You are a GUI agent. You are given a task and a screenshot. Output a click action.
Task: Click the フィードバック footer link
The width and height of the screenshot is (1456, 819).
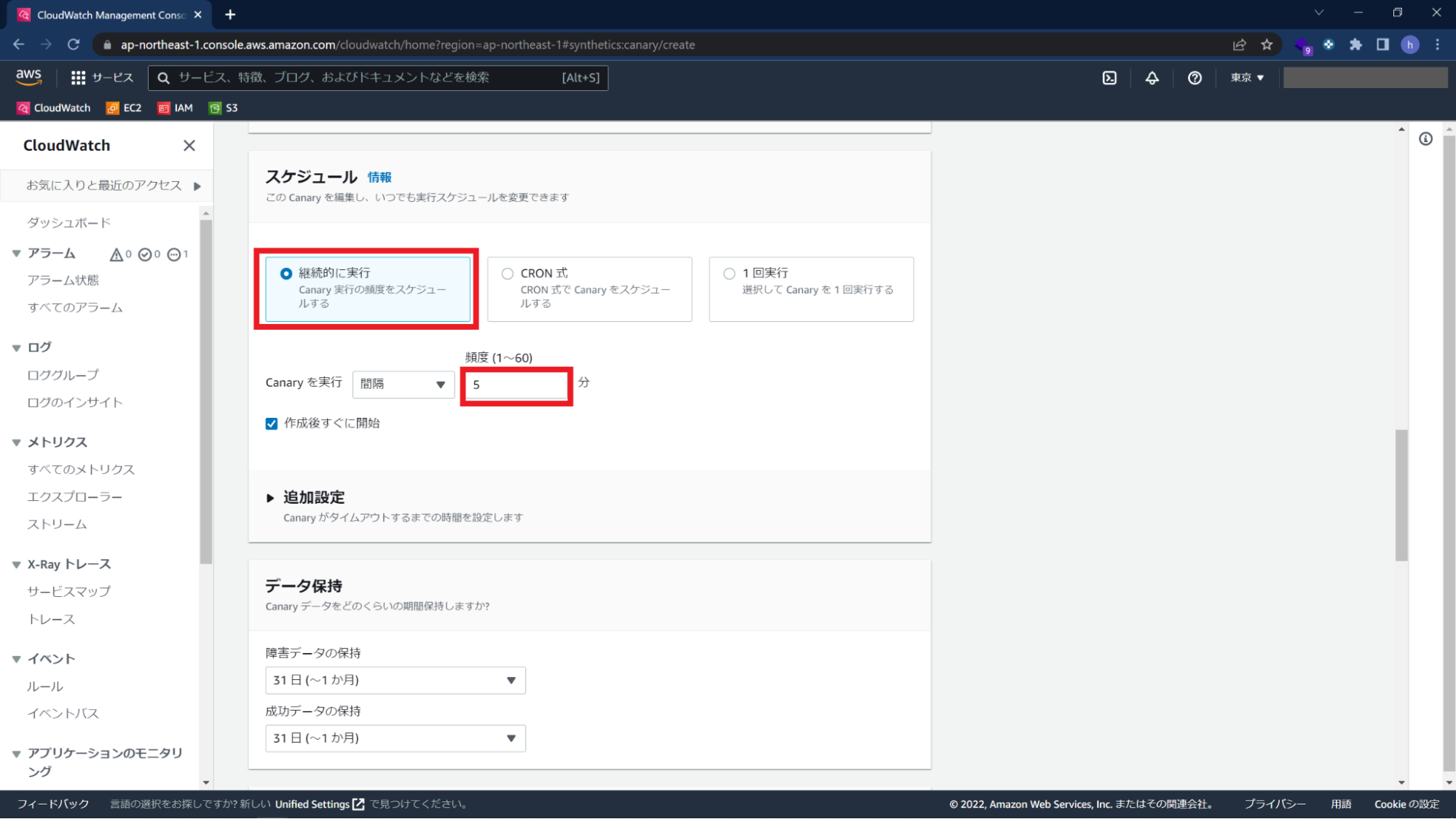pyautogui.click(x=53, y=804)
